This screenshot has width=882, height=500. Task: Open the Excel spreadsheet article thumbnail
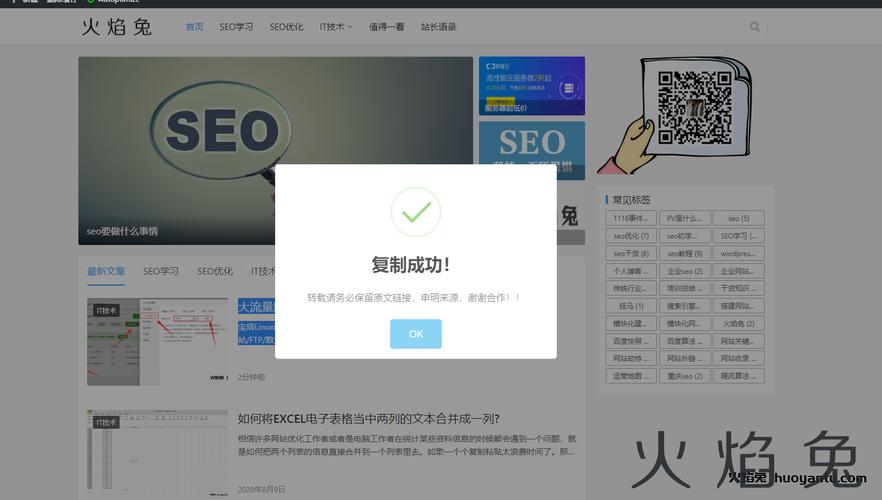pyautogui.click(x=158, y=453)
